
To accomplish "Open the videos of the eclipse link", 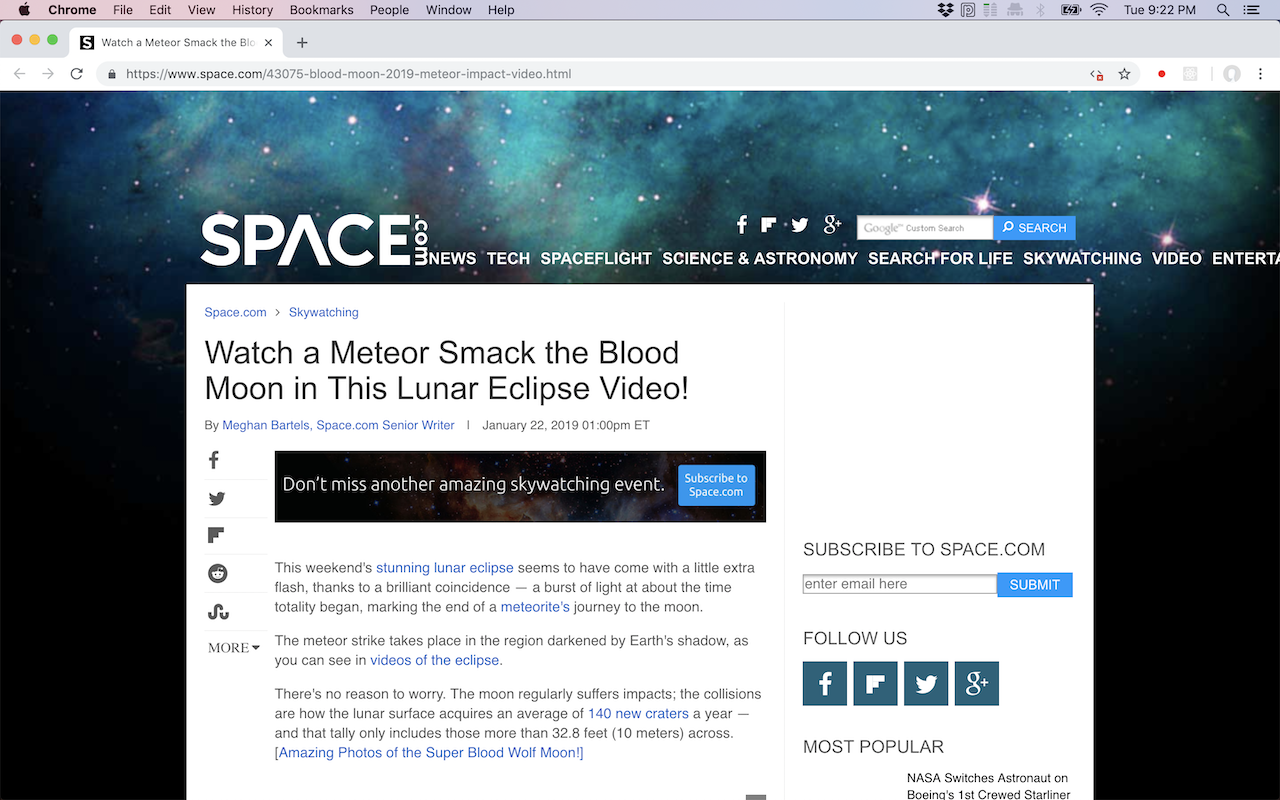I will click(434, 660).
